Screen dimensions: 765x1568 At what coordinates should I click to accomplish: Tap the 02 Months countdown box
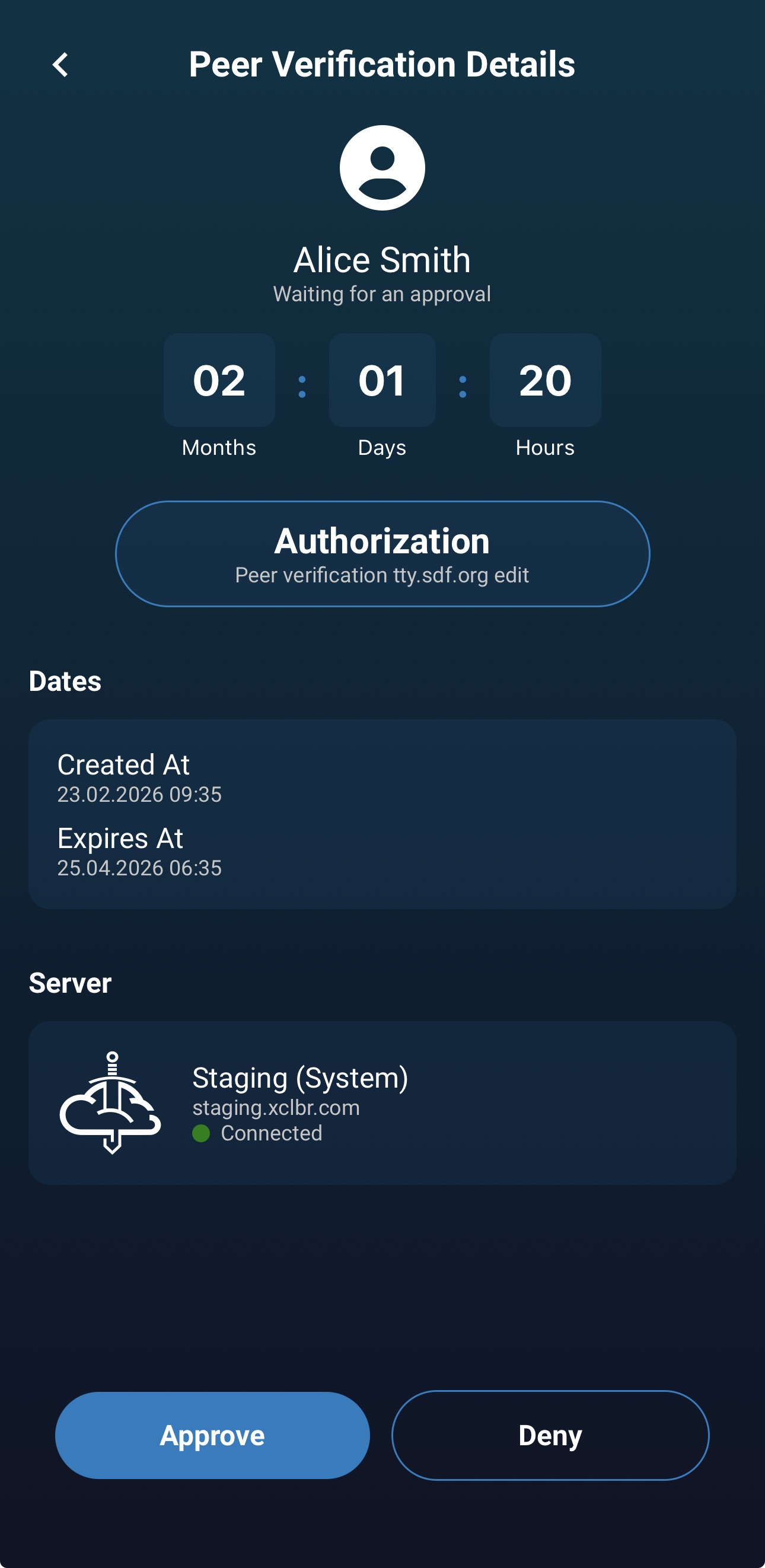(x=219, y=380)
